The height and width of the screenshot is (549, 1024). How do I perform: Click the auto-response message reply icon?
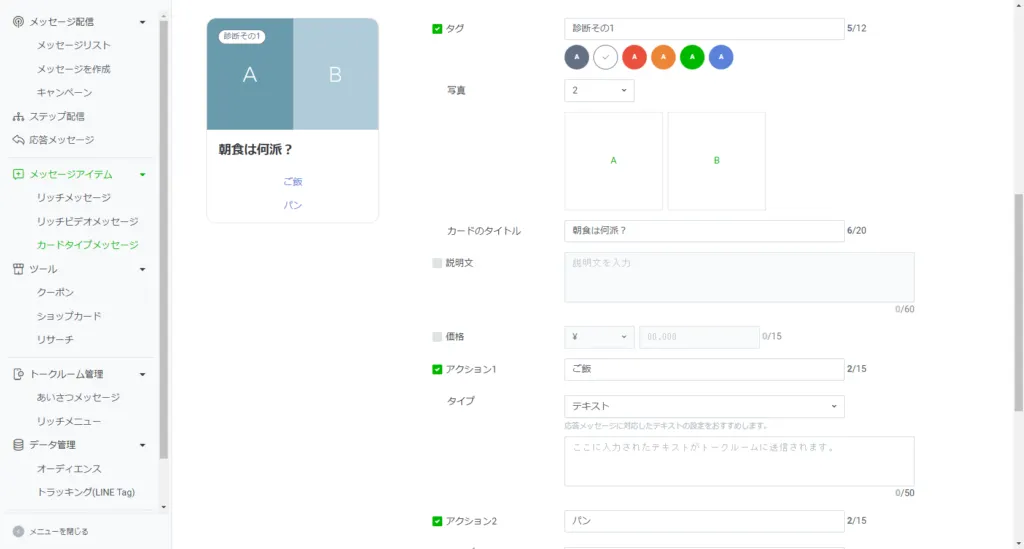pyautogui.click(x=18, y=140)
